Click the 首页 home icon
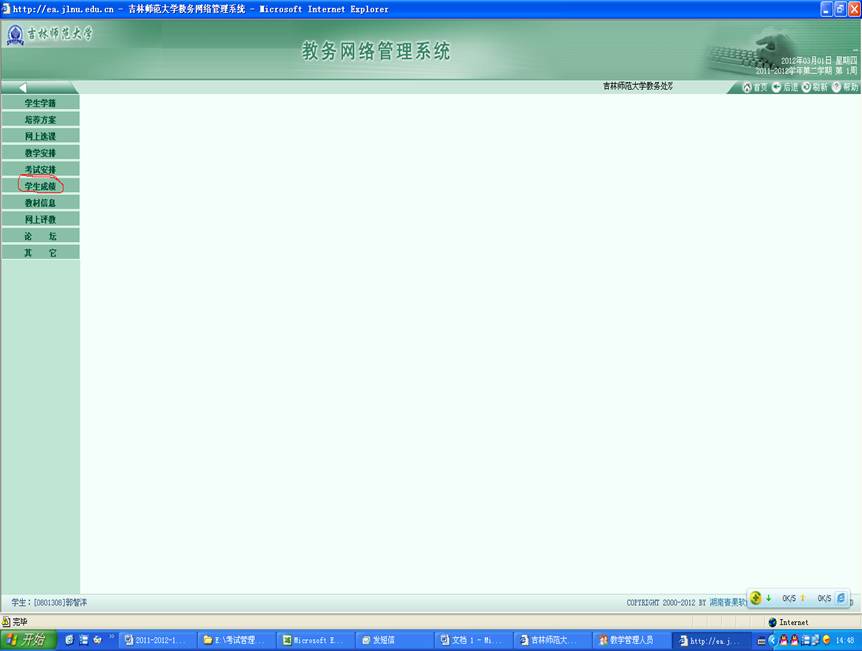Screen dimensions: 862x651 754,88
